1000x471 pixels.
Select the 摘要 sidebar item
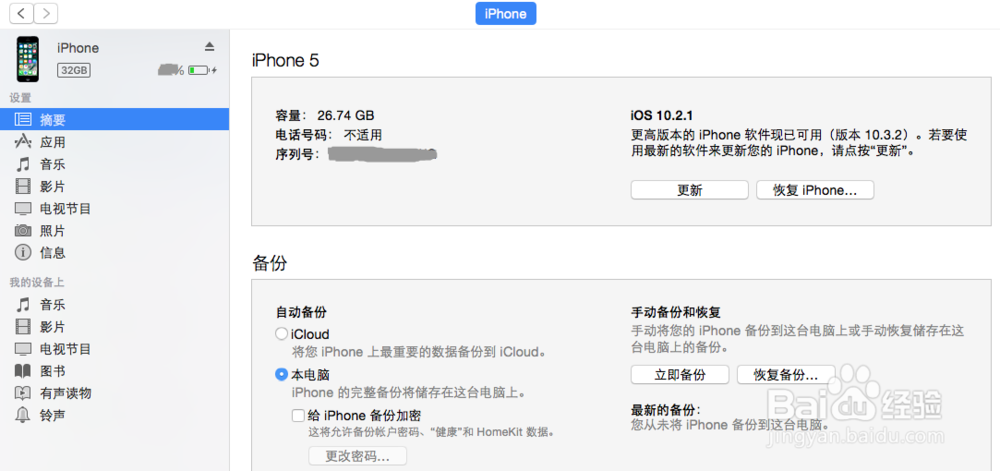pyautogui.click(x=114, y=119)
